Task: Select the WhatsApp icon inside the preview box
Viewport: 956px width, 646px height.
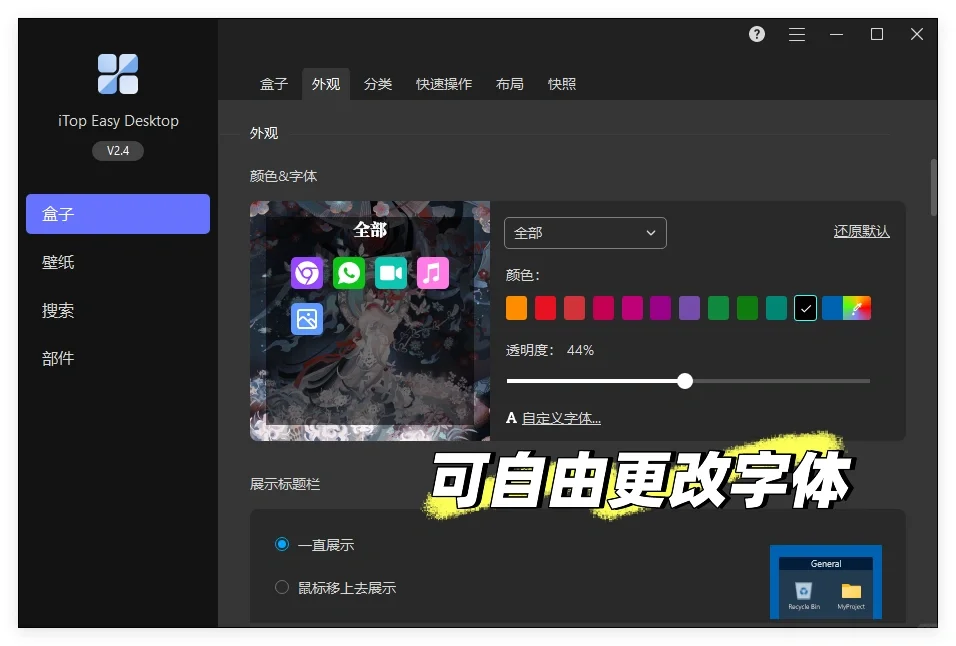Action: [x=348, y=272]
